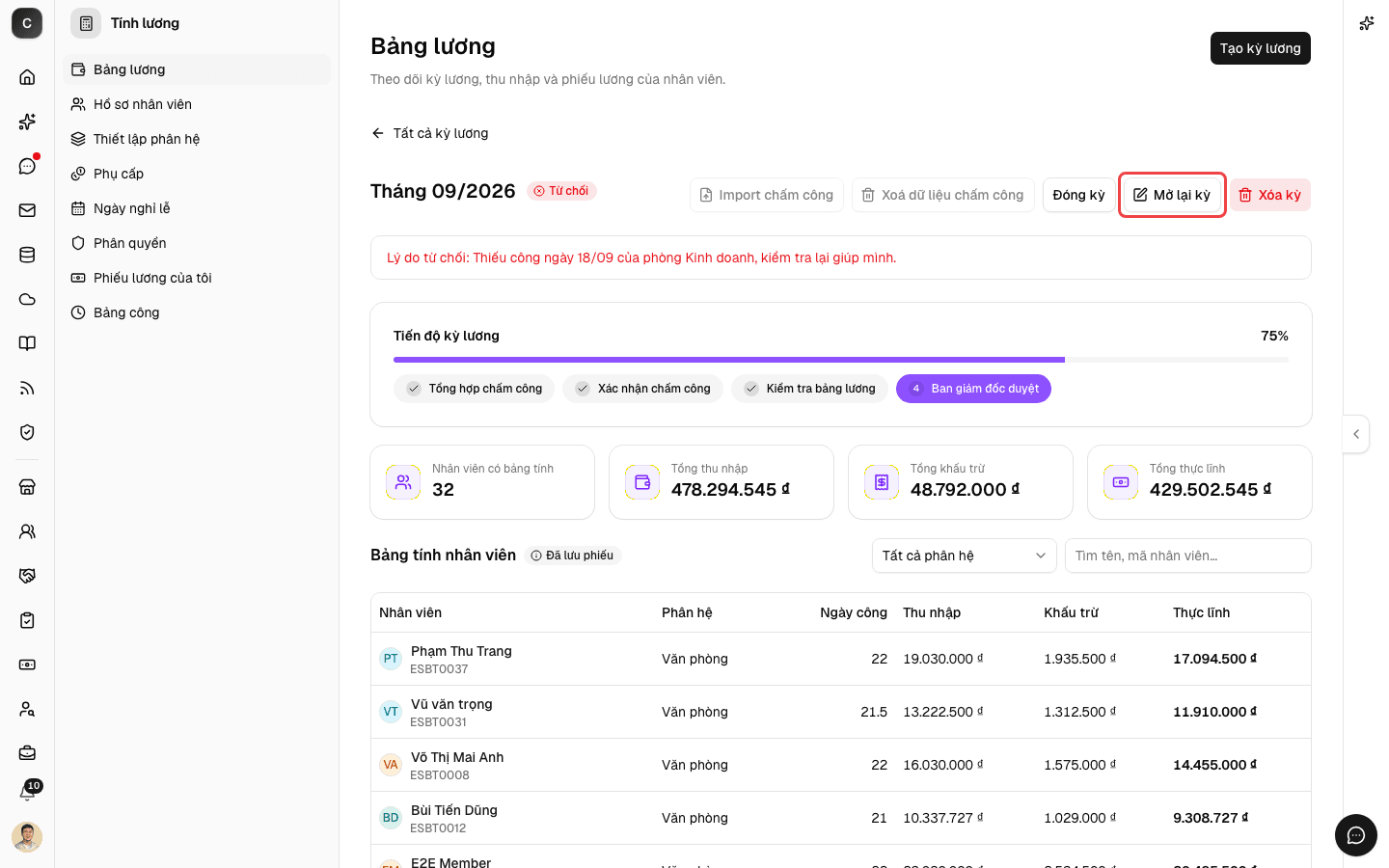This screenshot has height=868, width=1389.
Task: Click the Đóng kỳ button
Action: point(1078,195)
